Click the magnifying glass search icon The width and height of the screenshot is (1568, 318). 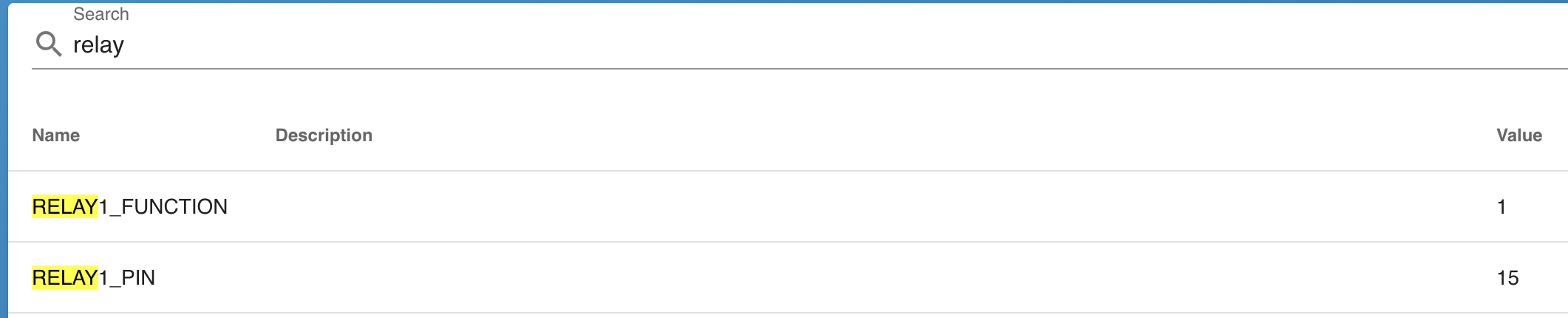click(49, 44)
